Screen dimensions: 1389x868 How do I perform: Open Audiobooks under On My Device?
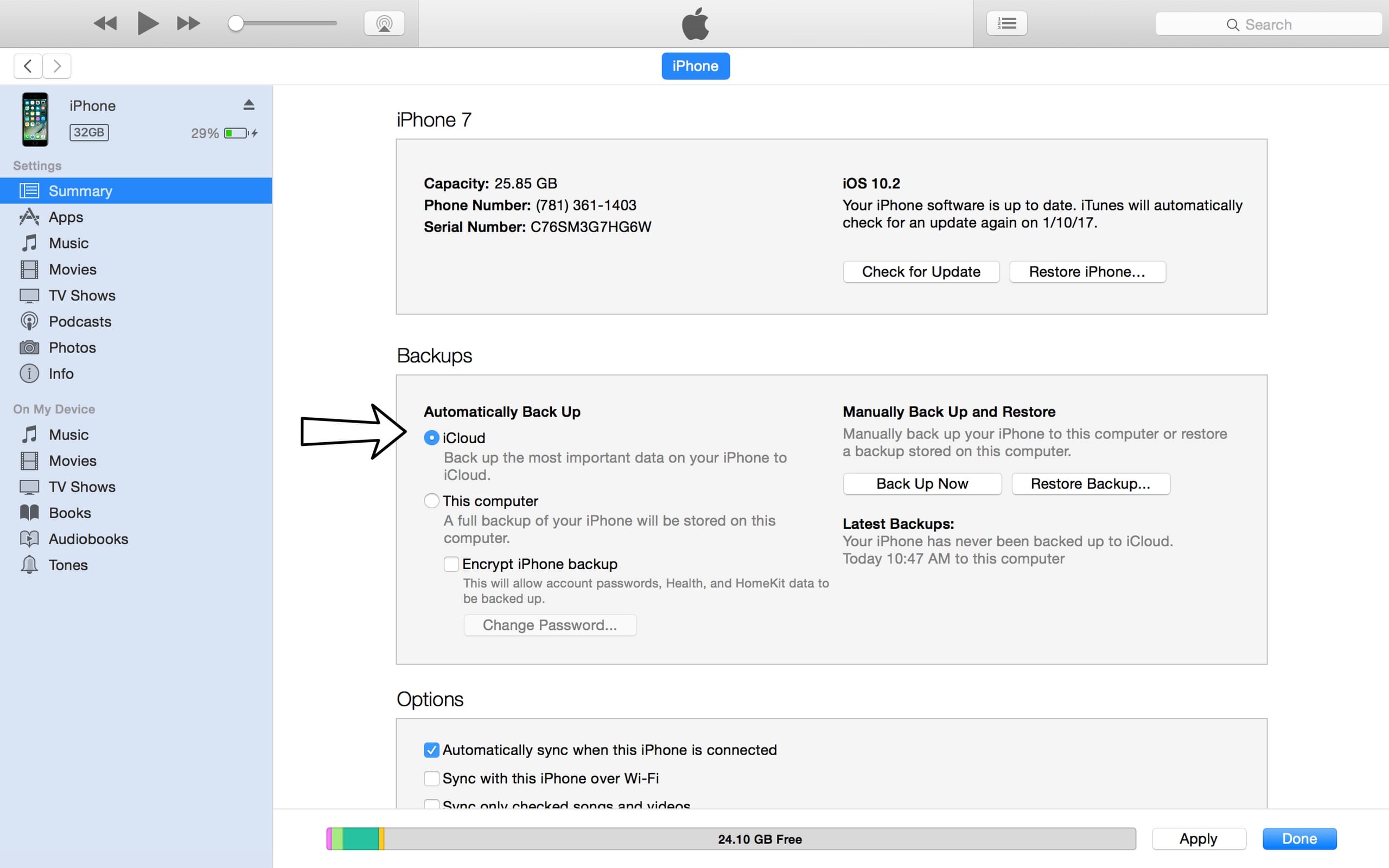[x=88, y=539]
